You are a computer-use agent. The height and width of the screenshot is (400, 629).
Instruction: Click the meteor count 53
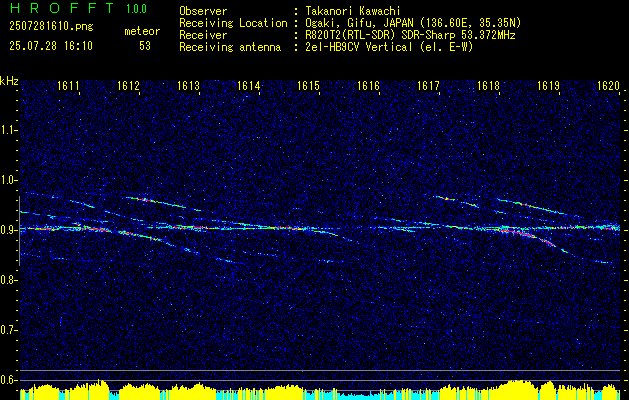pos(145,46)
